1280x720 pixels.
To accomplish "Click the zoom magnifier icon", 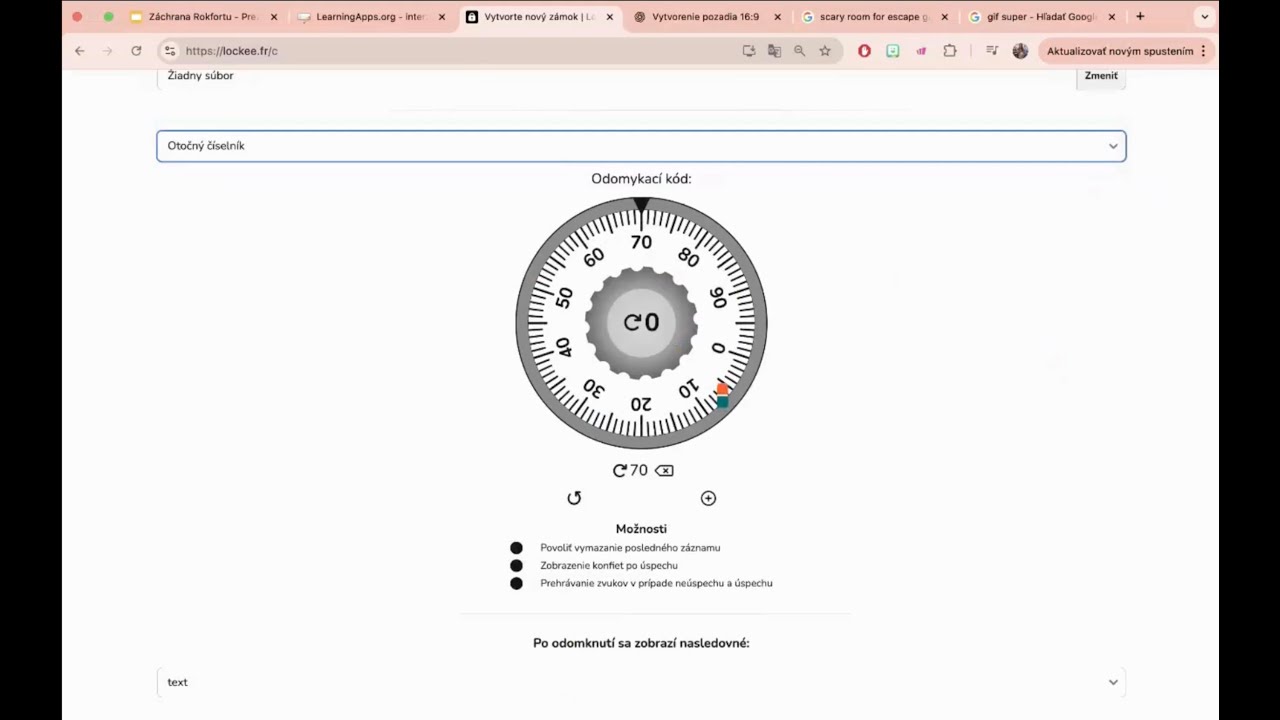I will (x=799, y=51).
